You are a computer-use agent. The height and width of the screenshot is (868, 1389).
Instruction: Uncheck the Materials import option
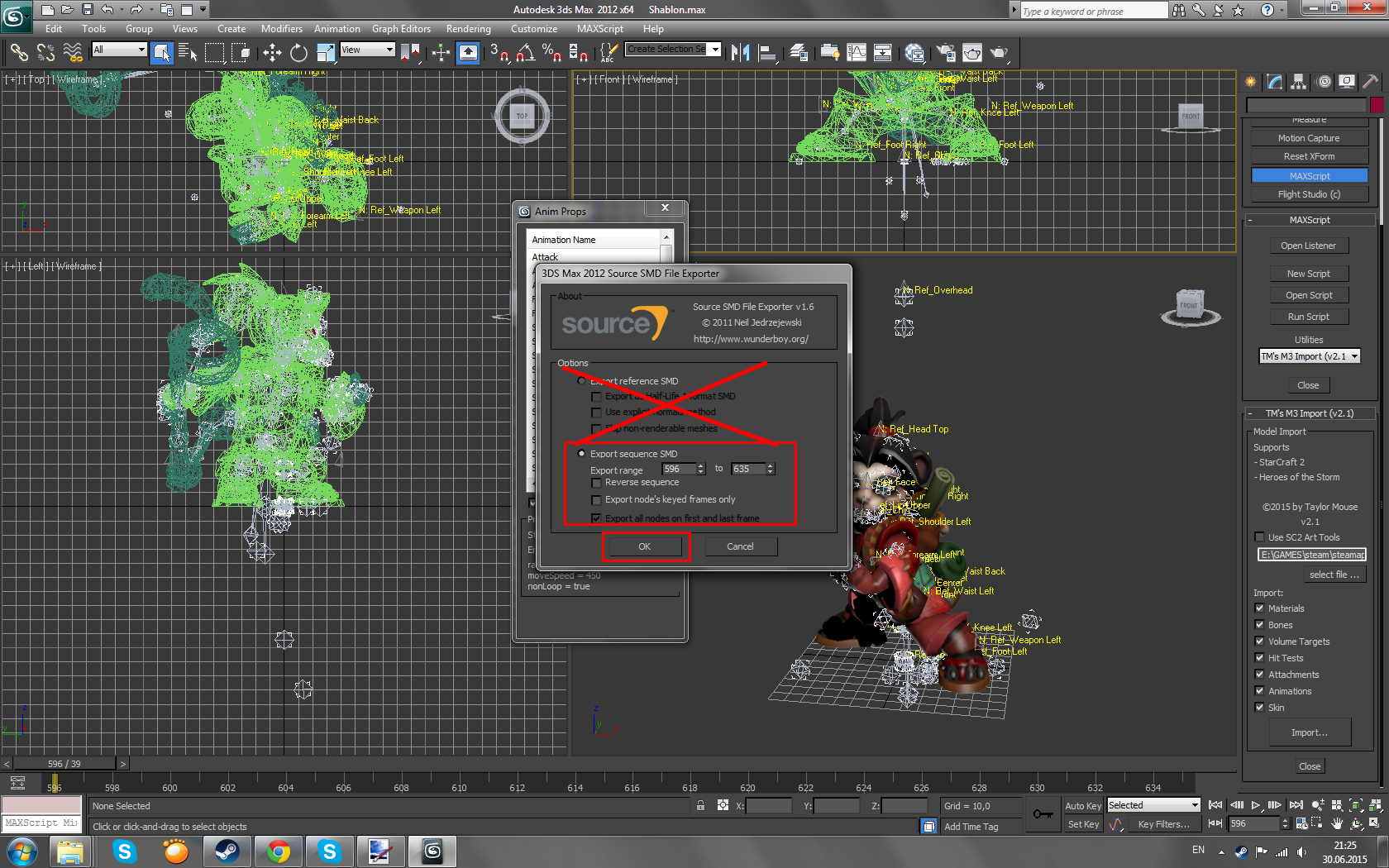(1259, 608)
